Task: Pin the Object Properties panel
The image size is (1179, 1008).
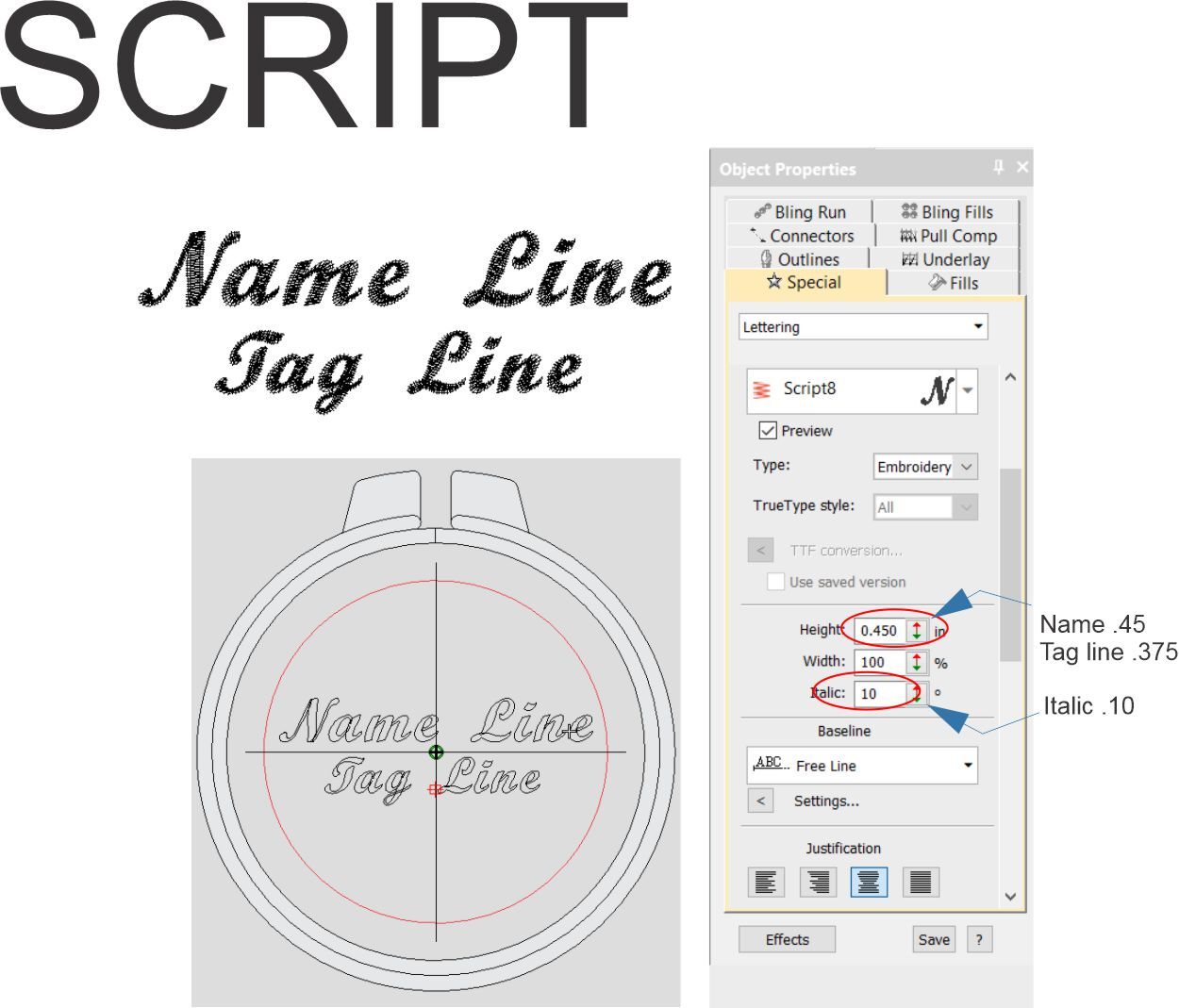Action: pyautogui.click(x=998, y=168)
